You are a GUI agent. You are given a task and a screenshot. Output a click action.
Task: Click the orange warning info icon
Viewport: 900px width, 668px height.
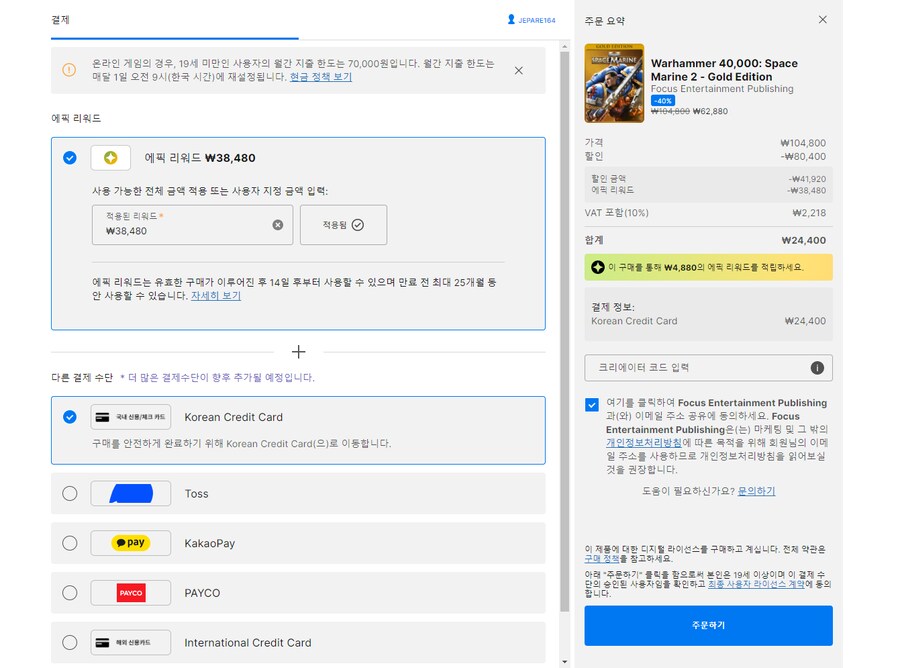click(x=69, y=70)
